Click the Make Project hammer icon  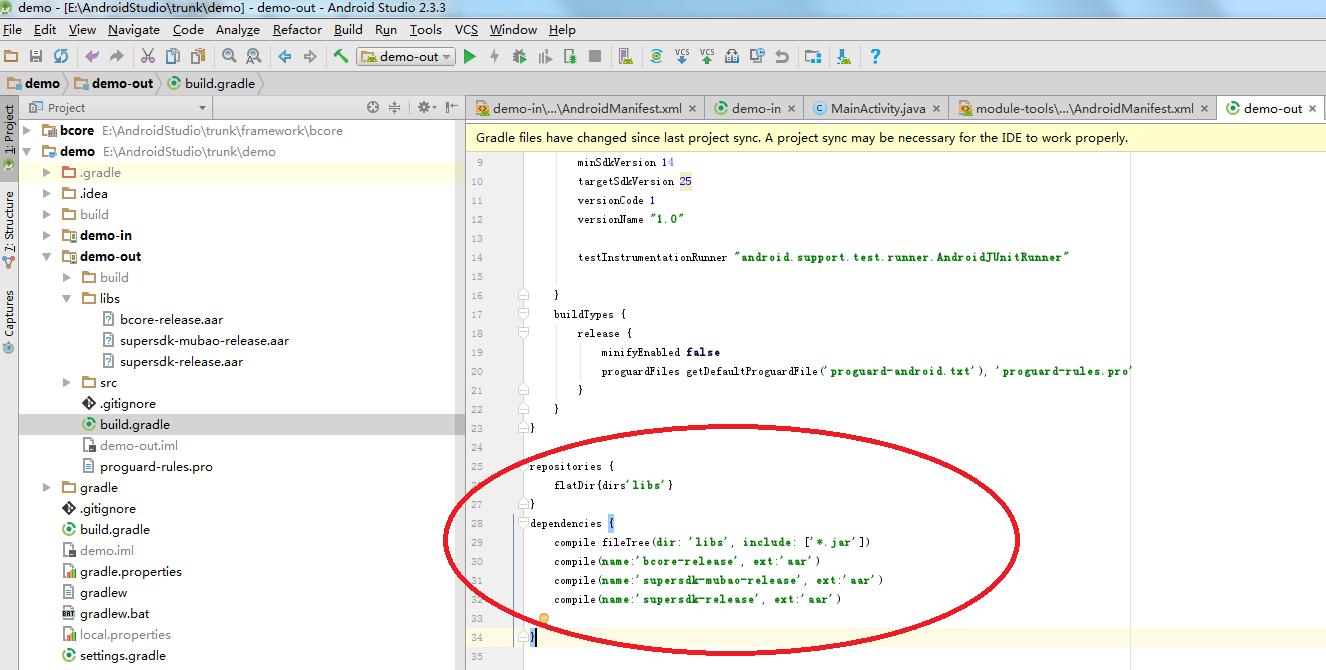pyautogui.click(x=341, y=56)
